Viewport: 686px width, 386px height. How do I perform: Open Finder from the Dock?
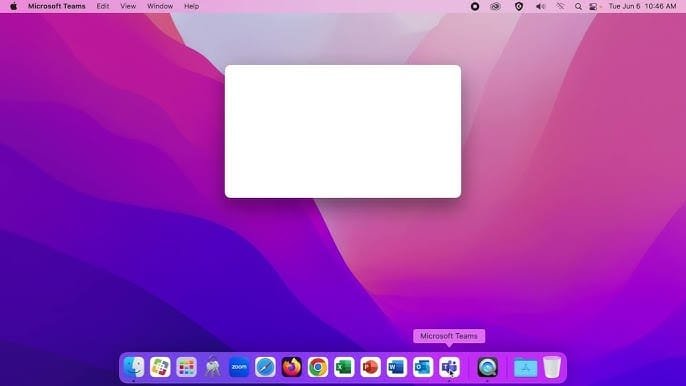point(133,367)
